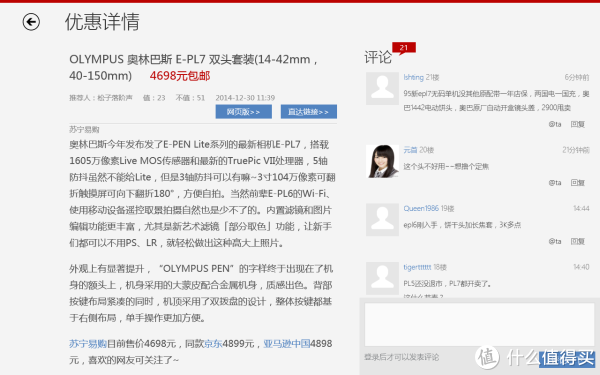
Task: Follow the 亚马逊中国 link
Action: pyautogui.click(x=287, y=344)
